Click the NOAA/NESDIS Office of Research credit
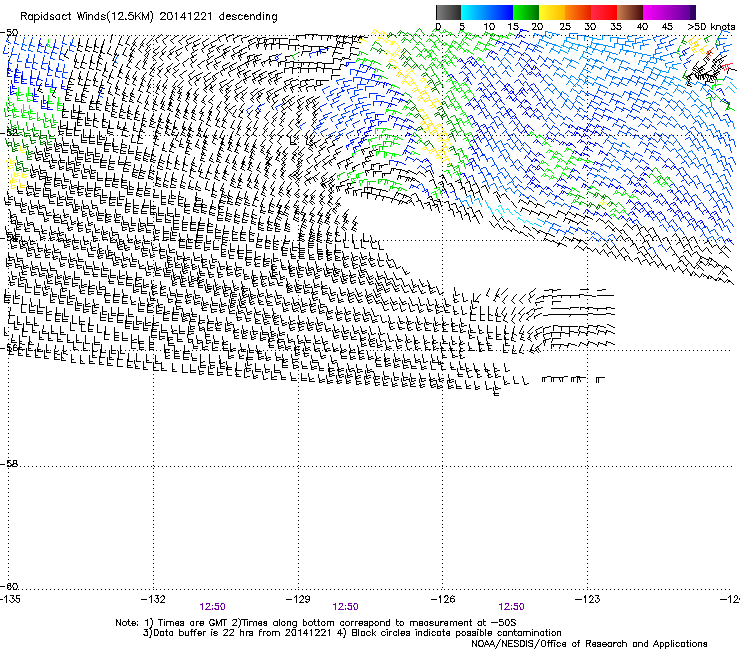740x650 pixels. [x=589, y=644]
